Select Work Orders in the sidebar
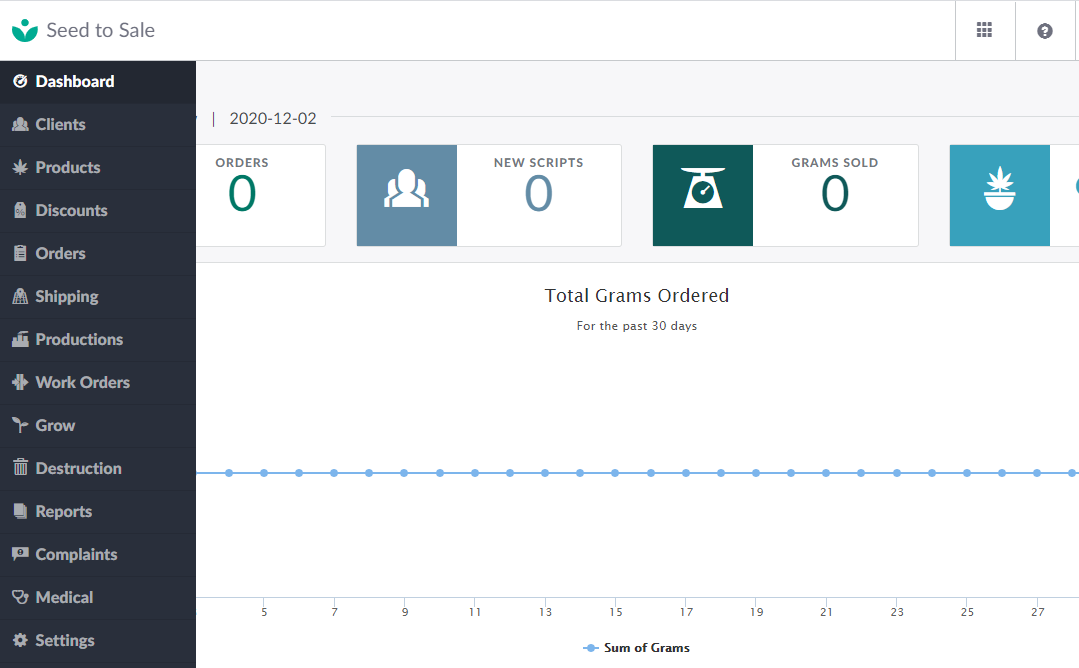Screen dimensions: 1079x668 (82, 382)
